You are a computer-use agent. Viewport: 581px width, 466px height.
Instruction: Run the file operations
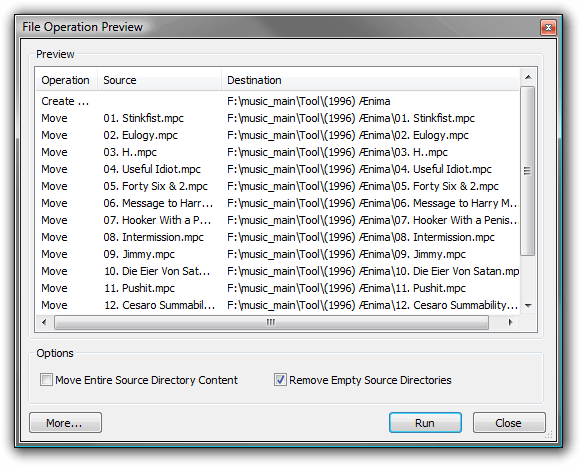[425, 423]
